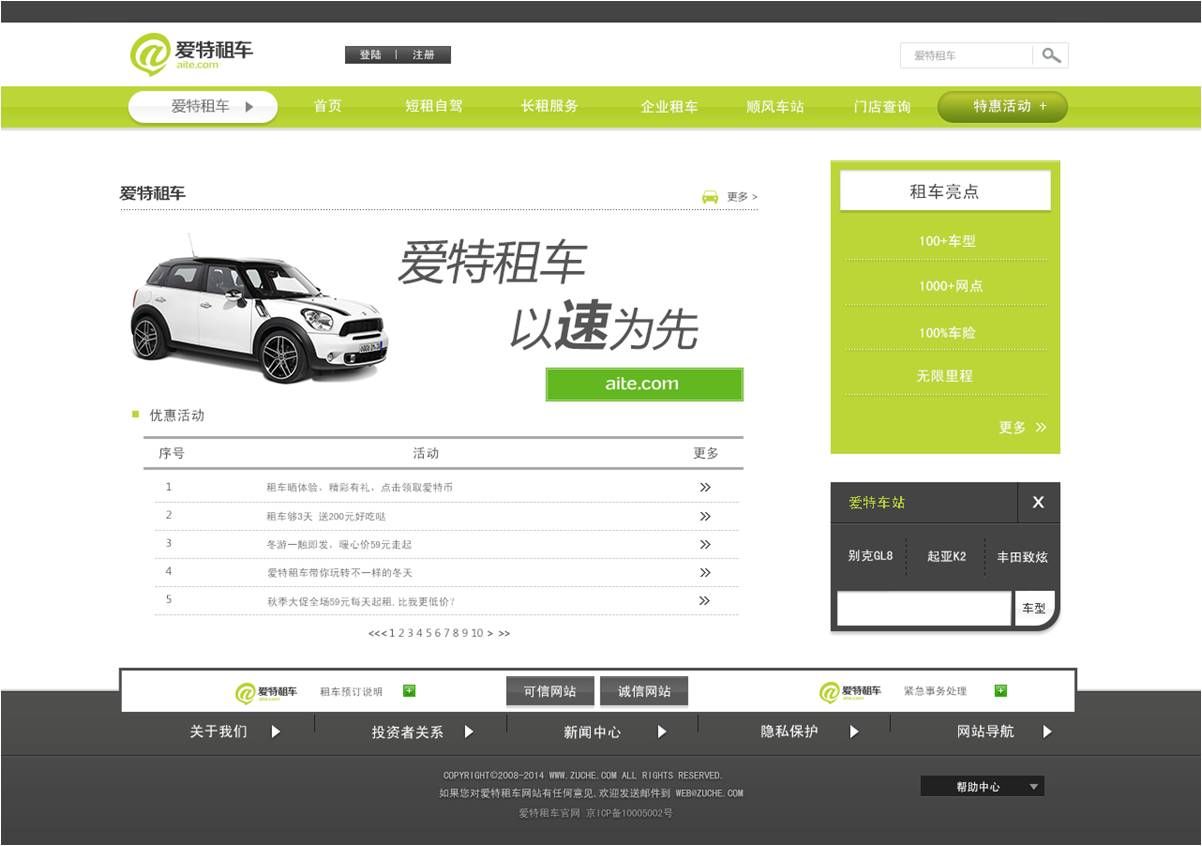Click the 车型 search input field
The width and height of the screenshot is (1202, 846).
(x=923, y=608)
